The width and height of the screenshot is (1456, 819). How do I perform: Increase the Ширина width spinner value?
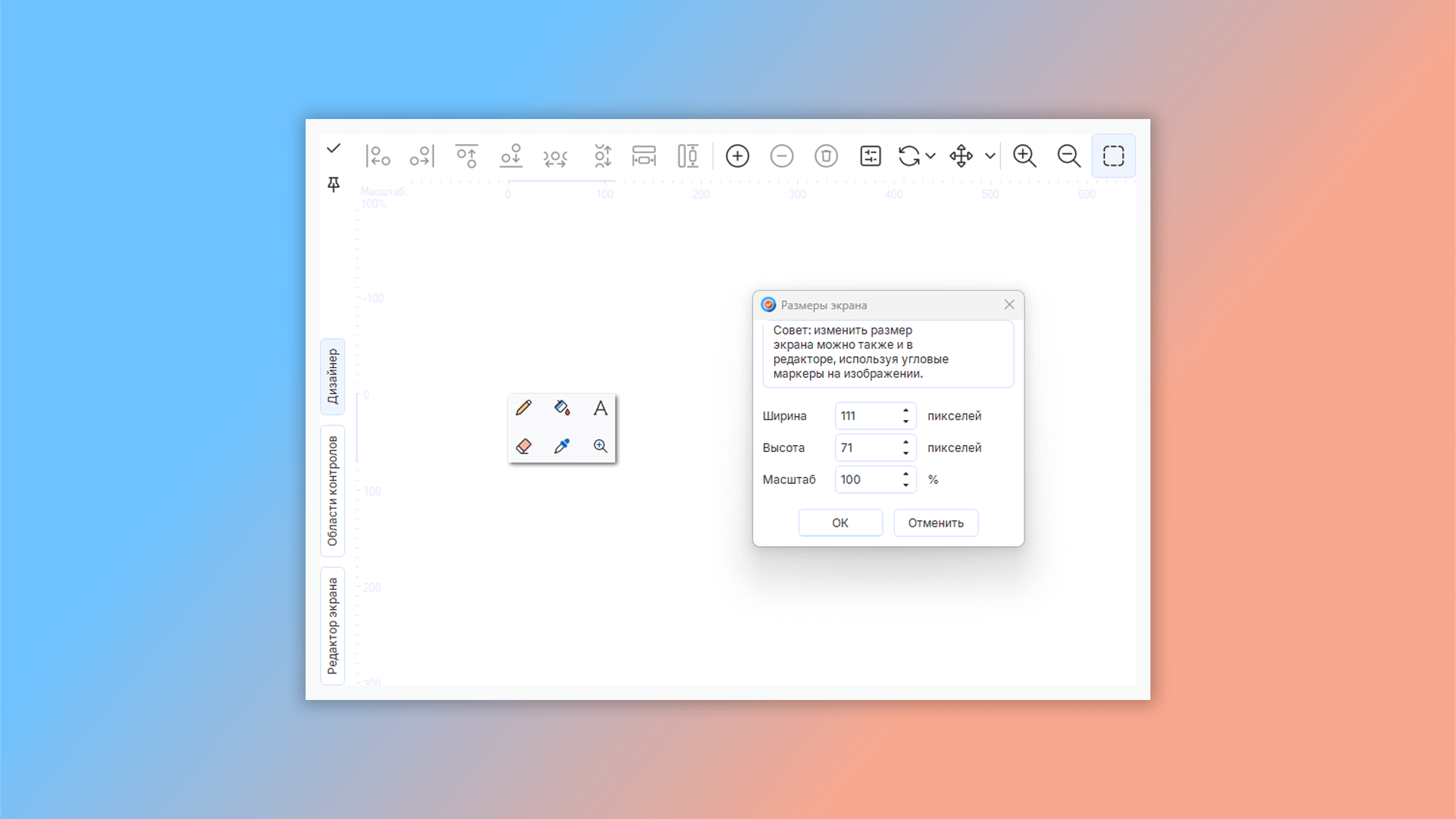tap(905, 410)
